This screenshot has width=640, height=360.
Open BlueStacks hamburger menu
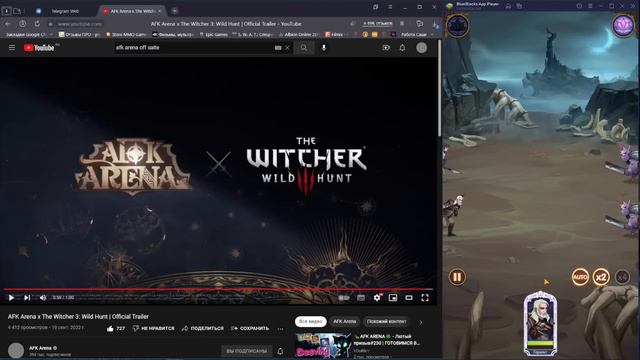[590, 6]
